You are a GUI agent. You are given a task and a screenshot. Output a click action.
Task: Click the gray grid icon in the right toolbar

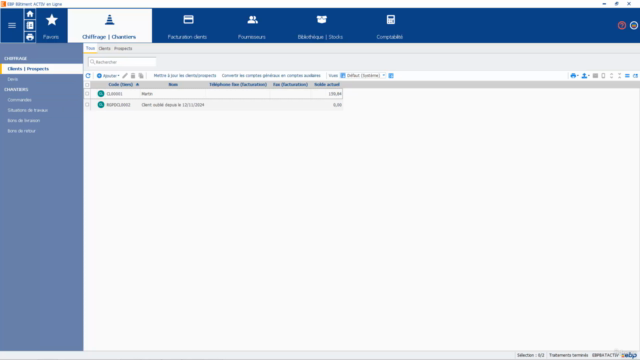coord(596,76)
